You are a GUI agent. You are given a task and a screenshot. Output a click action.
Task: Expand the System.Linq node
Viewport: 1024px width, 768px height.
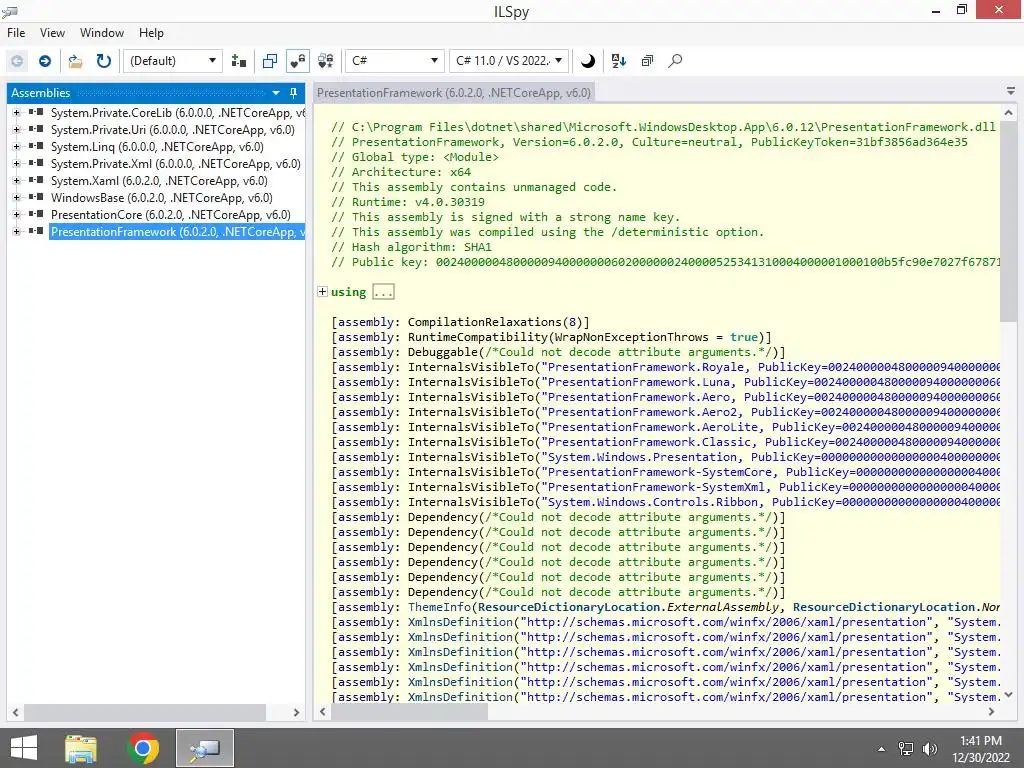[x=16, y=147]
